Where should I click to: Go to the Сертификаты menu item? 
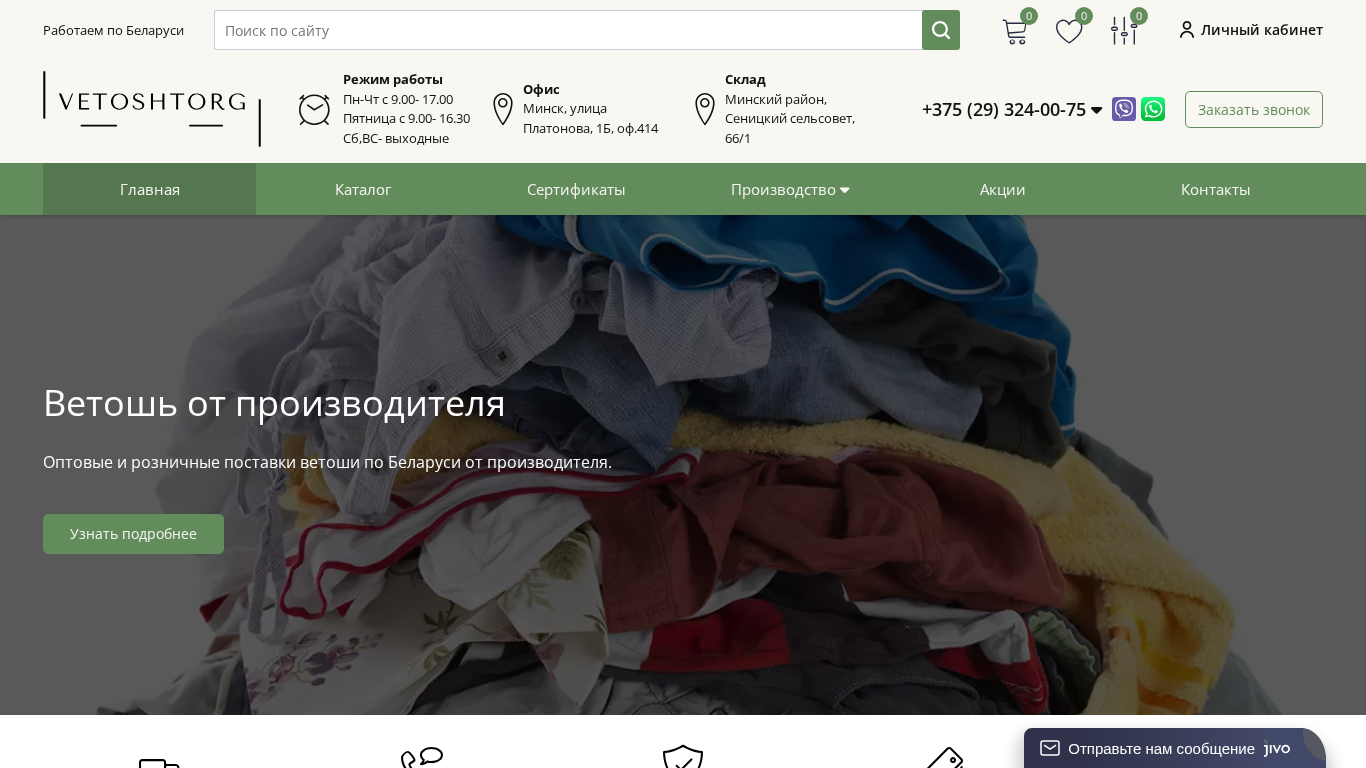coord(576,189)
